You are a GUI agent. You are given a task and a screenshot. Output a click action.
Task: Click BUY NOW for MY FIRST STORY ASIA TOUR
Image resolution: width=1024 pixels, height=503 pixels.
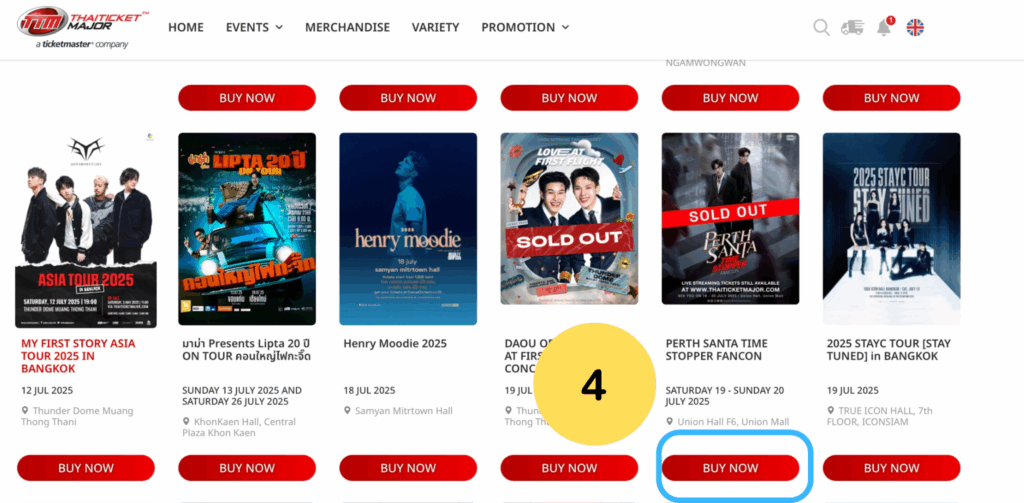[x=86, y=468]
